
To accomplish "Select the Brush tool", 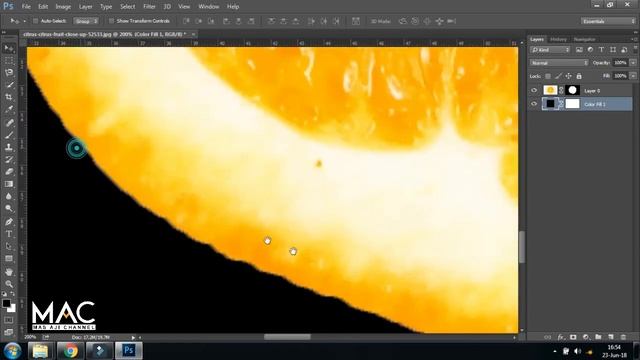I will pyautogui.click(x=9, y=135).
